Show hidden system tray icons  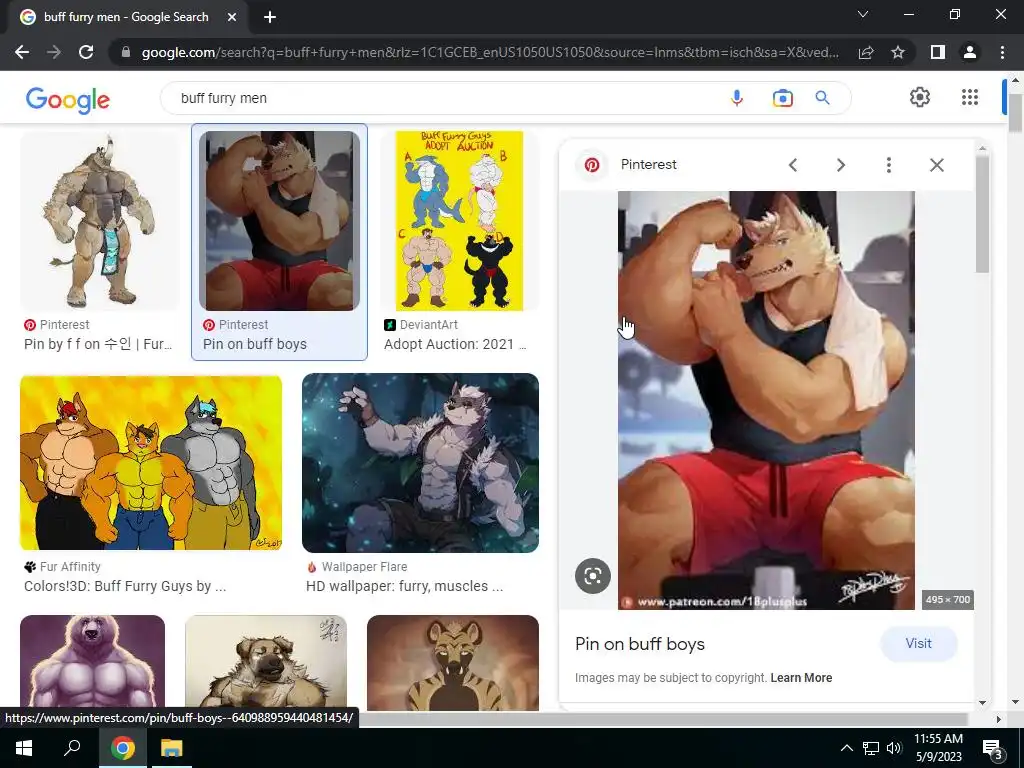846,748
